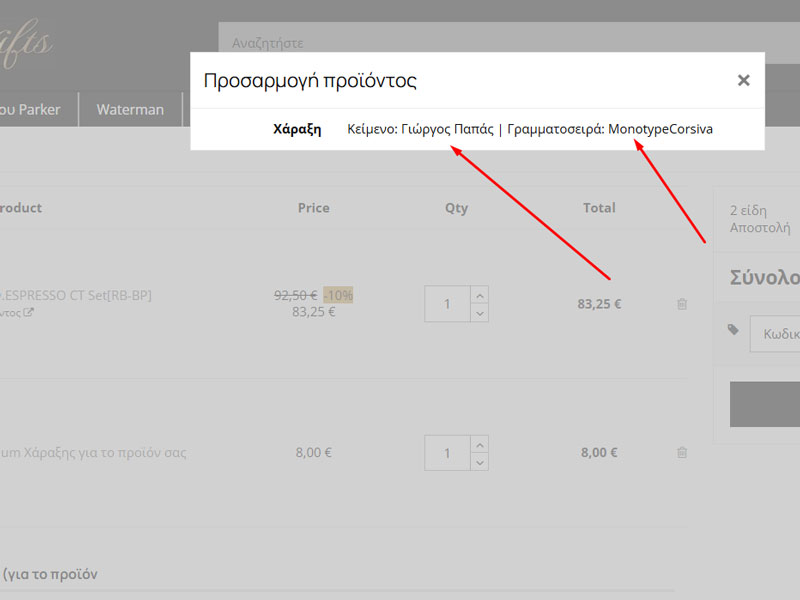The width and height of the screenshot is (800, 600).
Task: Select text Γραμματοσειρά: MonotypeCorsiva
Action: 610,129
